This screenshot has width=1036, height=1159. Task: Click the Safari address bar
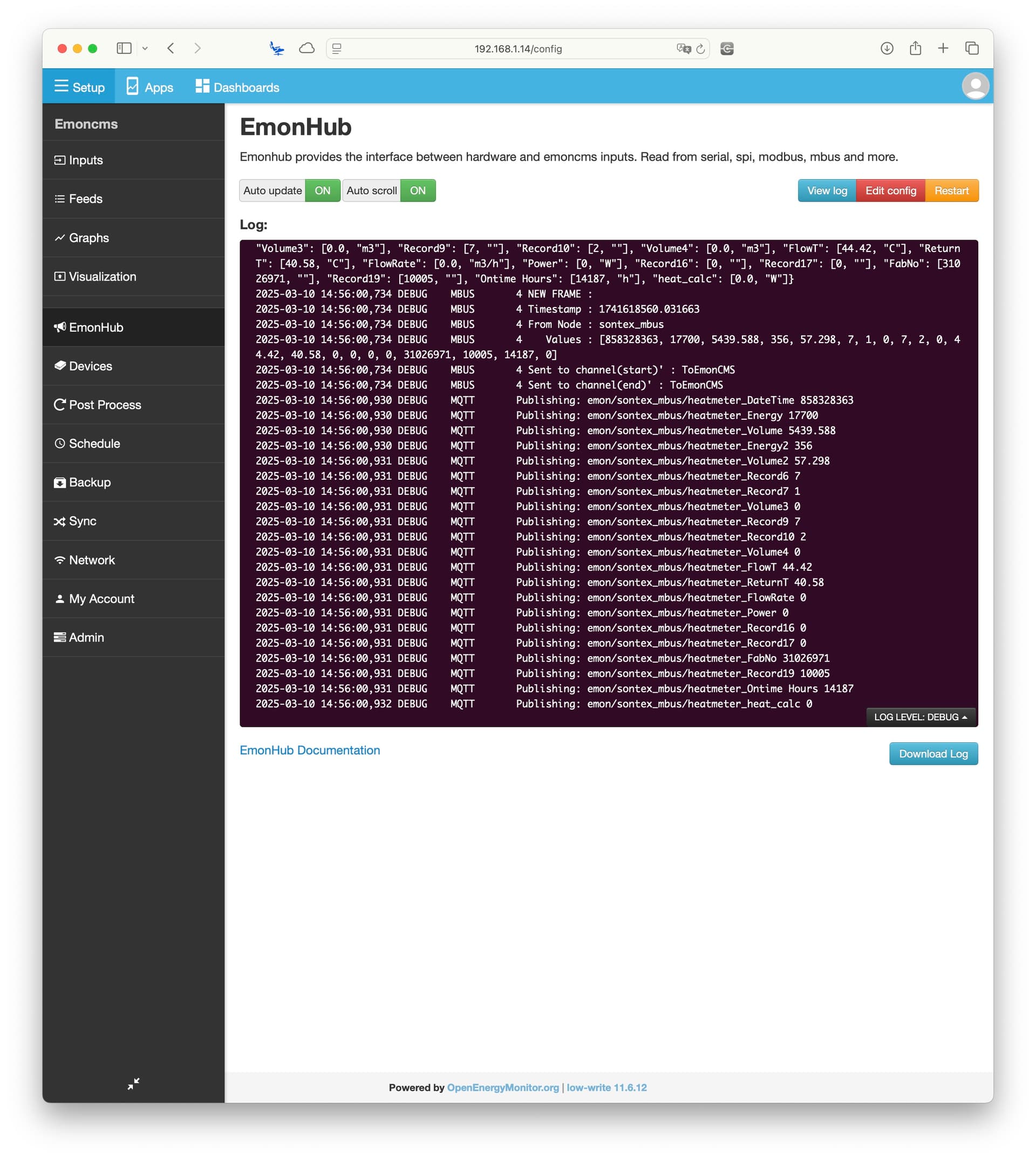[517, 49]
